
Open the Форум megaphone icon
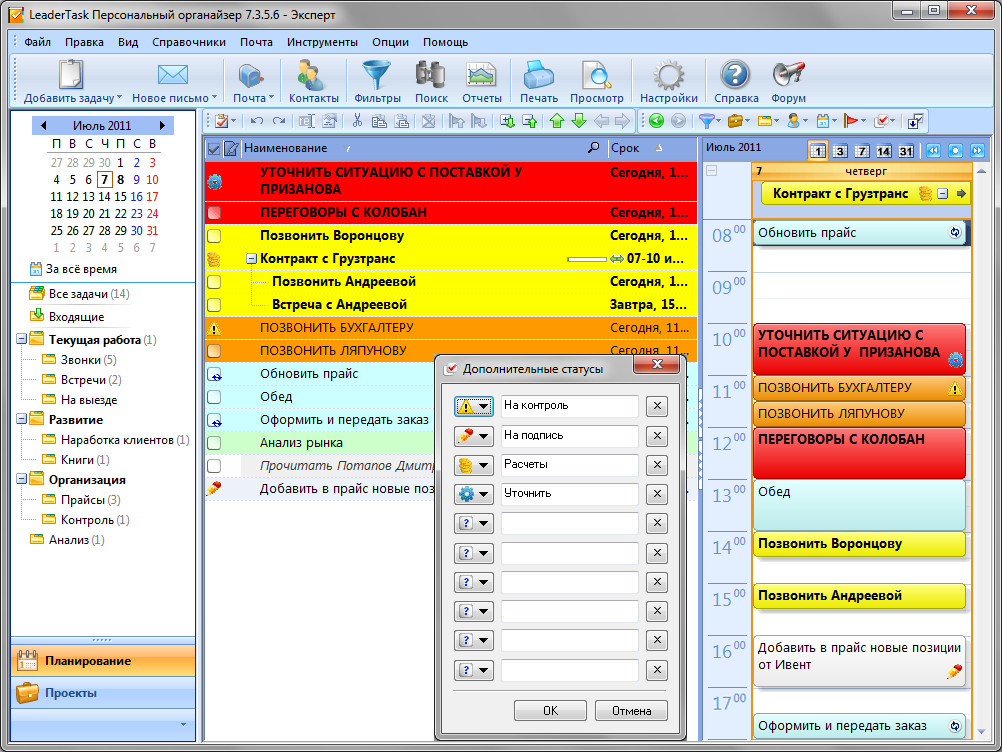click(788, 75)
